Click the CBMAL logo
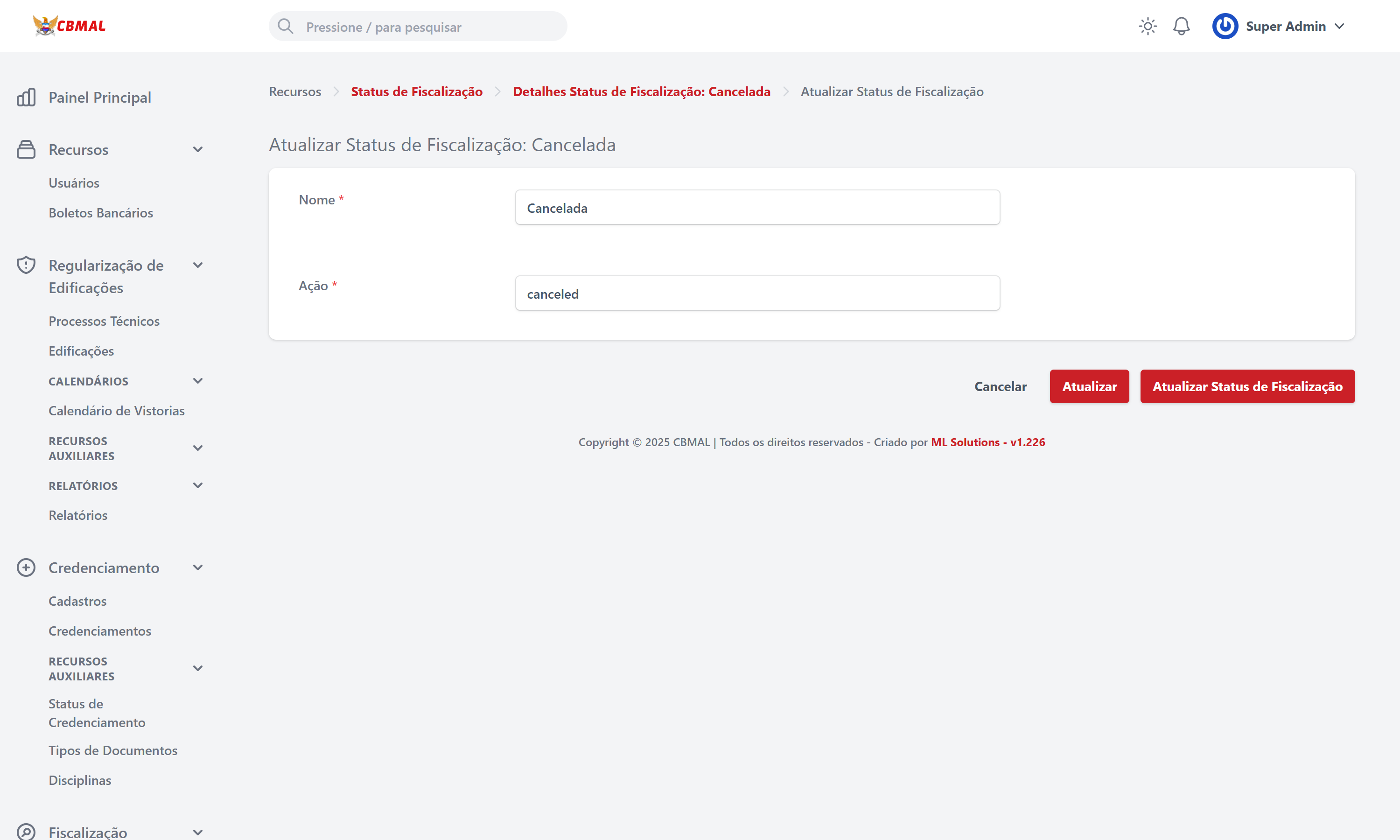 point(69,26)
